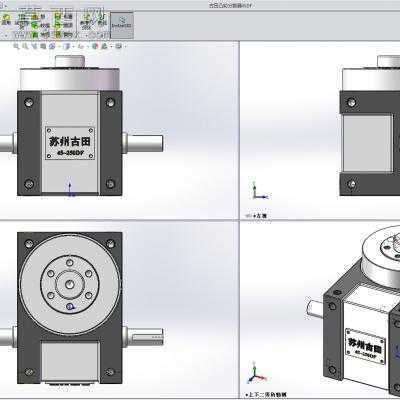Click the Edit Appearance icon
Viewport: 400px width, 400px height.
[x=95, y=46]
